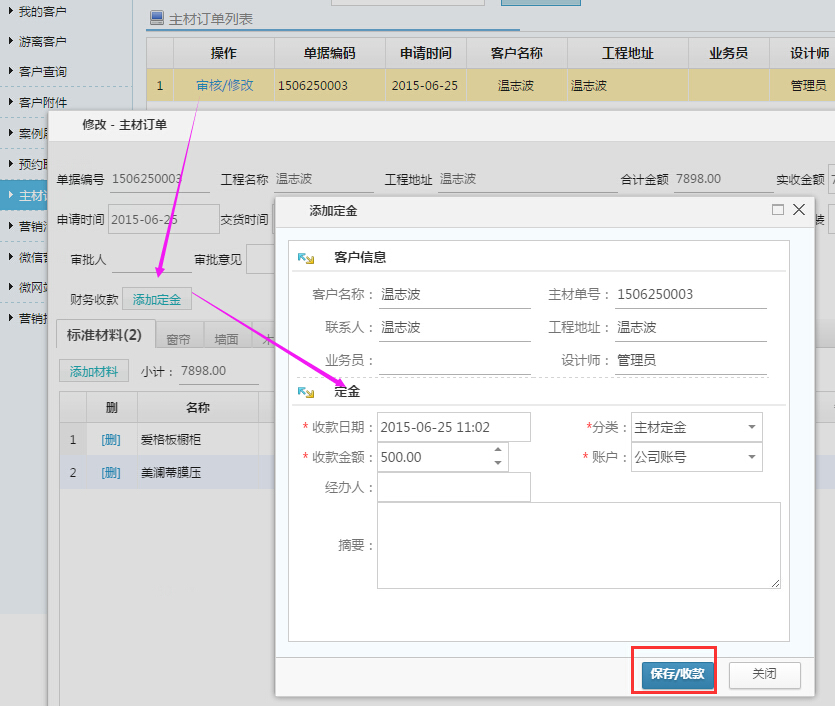Click the textarea resize handle
Screen dimensions: 835x706
774,582
